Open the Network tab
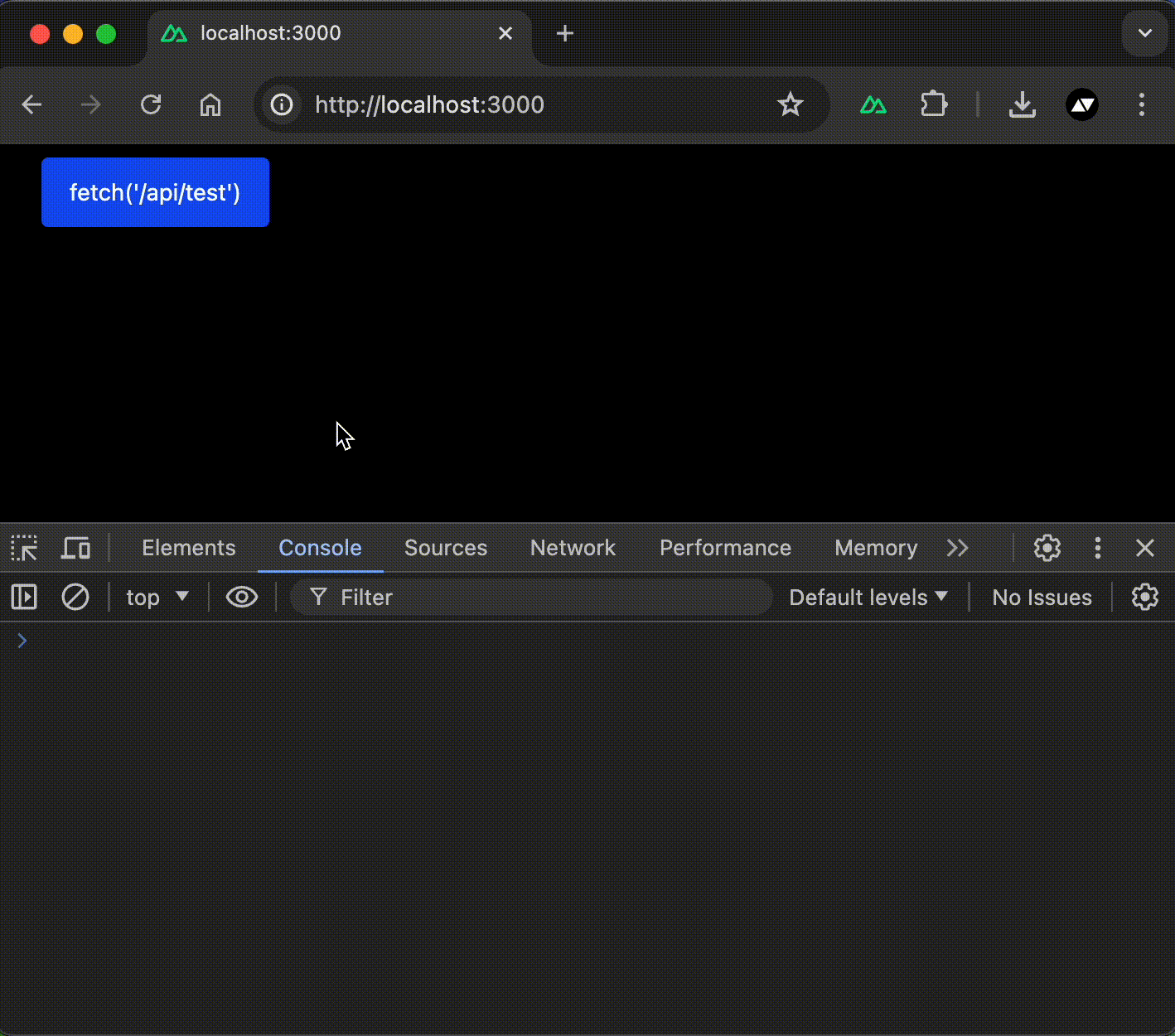The height and width of the screenshot is (1036, 1175). 573,548
